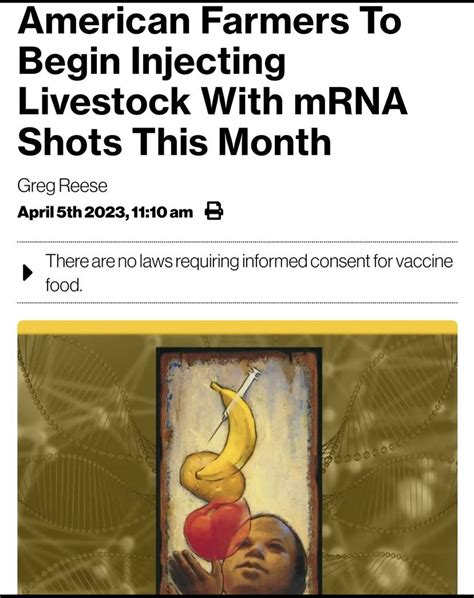Click 'Shots This Month' headline line

pyautogui.click(x=174, y=141)
